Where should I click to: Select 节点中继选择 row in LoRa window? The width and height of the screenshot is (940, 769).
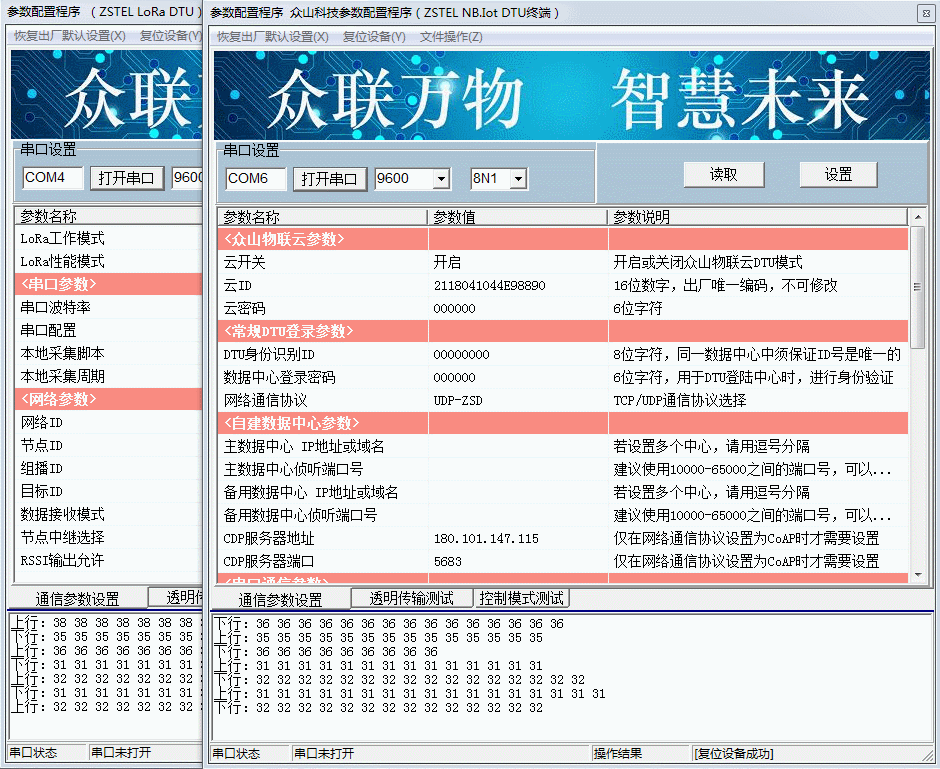pyautogui.click(x=109, y=537)
